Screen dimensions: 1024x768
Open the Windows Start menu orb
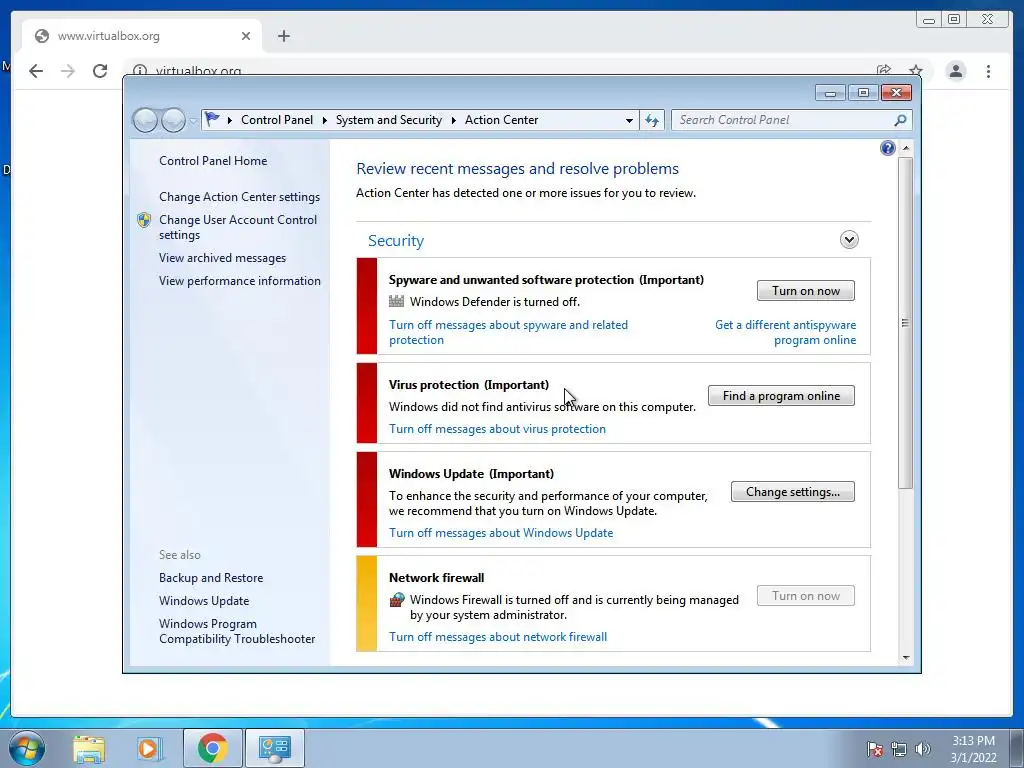coord(27,748)
